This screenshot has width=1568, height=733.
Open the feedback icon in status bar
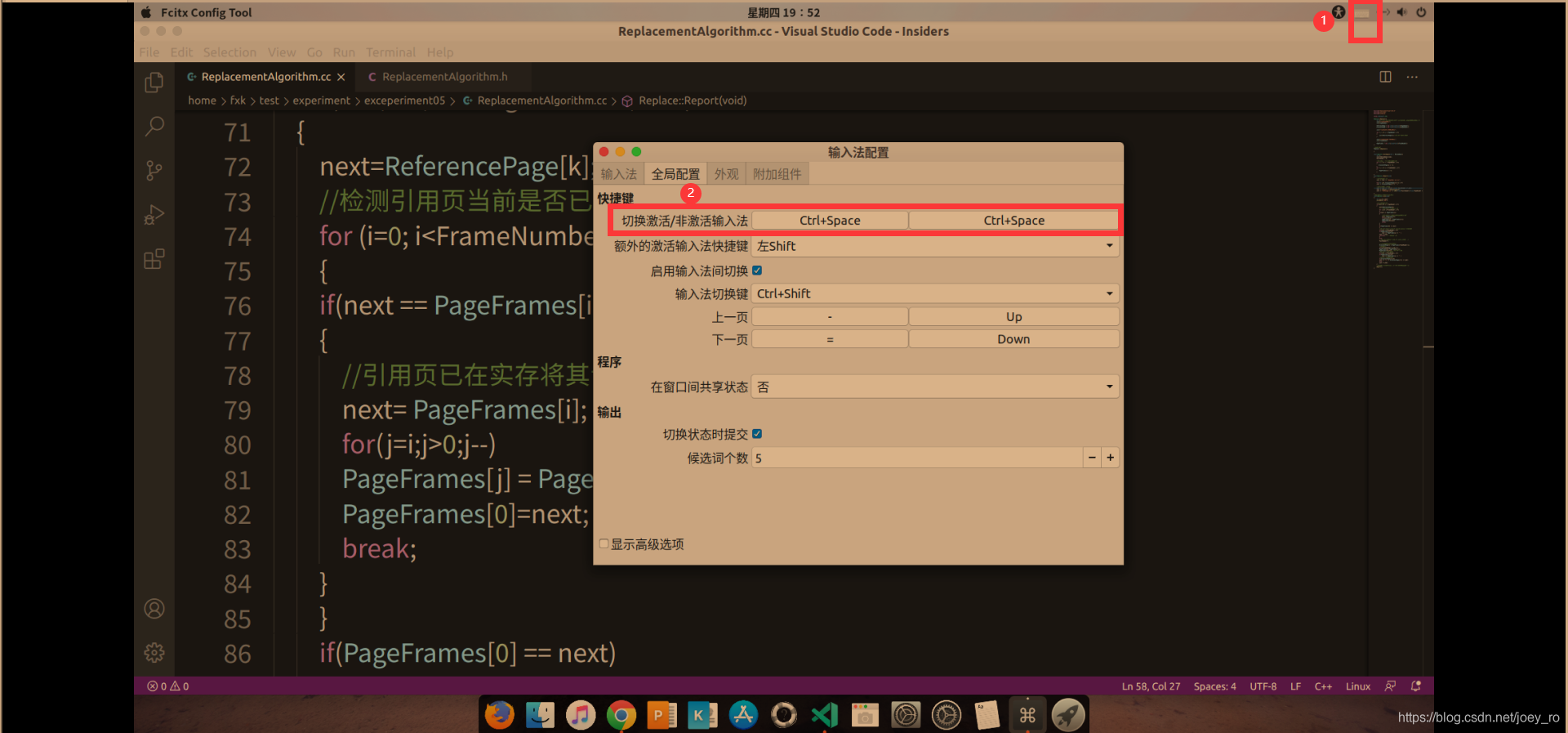[1390, 686]
